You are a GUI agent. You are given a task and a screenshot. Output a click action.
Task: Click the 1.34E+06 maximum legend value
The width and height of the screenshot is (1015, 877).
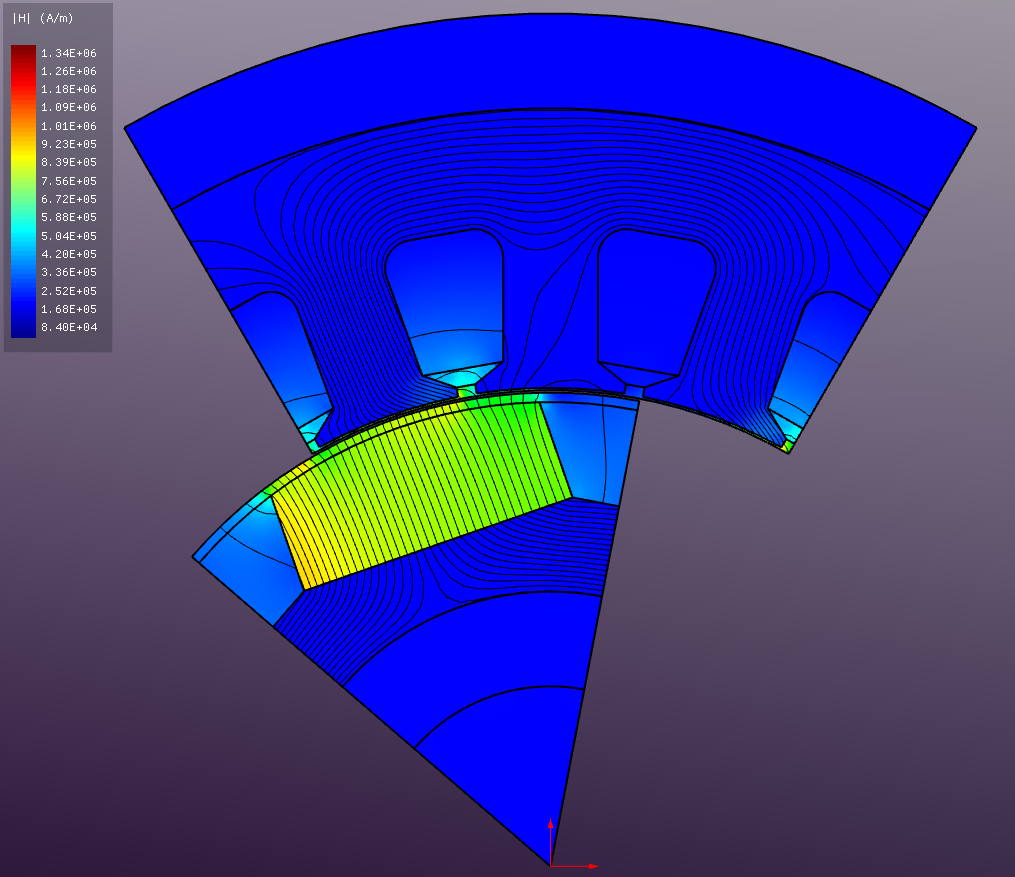pos(68,53)
